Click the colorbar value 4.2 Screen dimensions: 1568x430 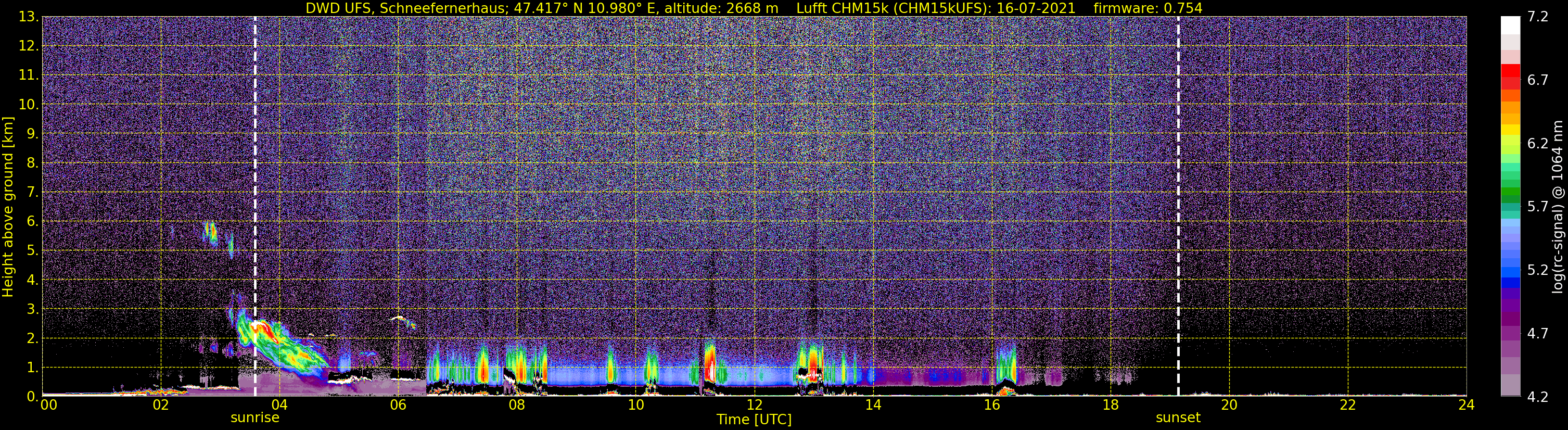pos(1538,397)
